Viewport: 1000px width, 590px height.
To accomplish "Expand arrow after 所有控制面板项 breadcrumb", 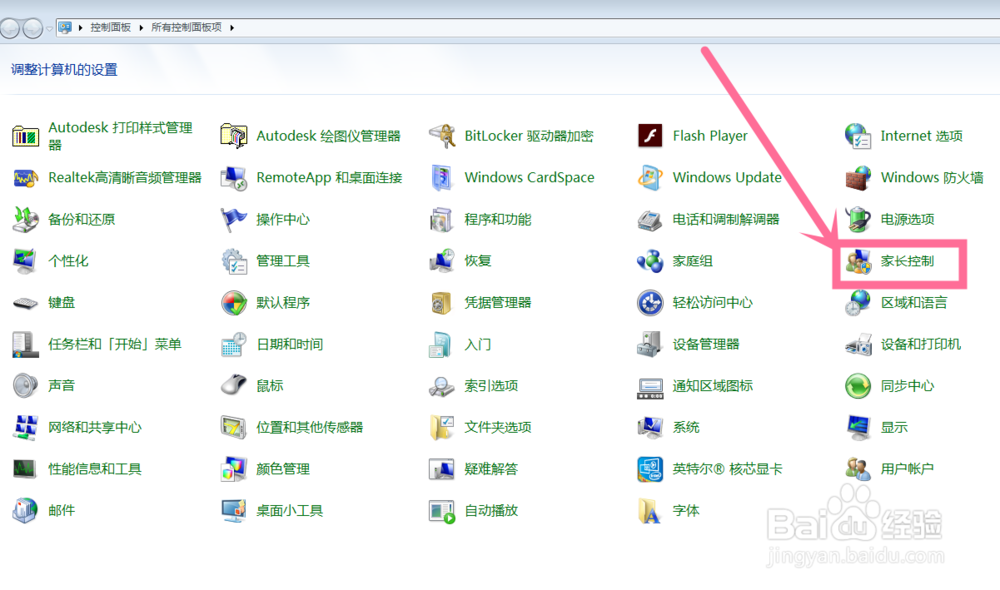I will click(x=232, y=27).
